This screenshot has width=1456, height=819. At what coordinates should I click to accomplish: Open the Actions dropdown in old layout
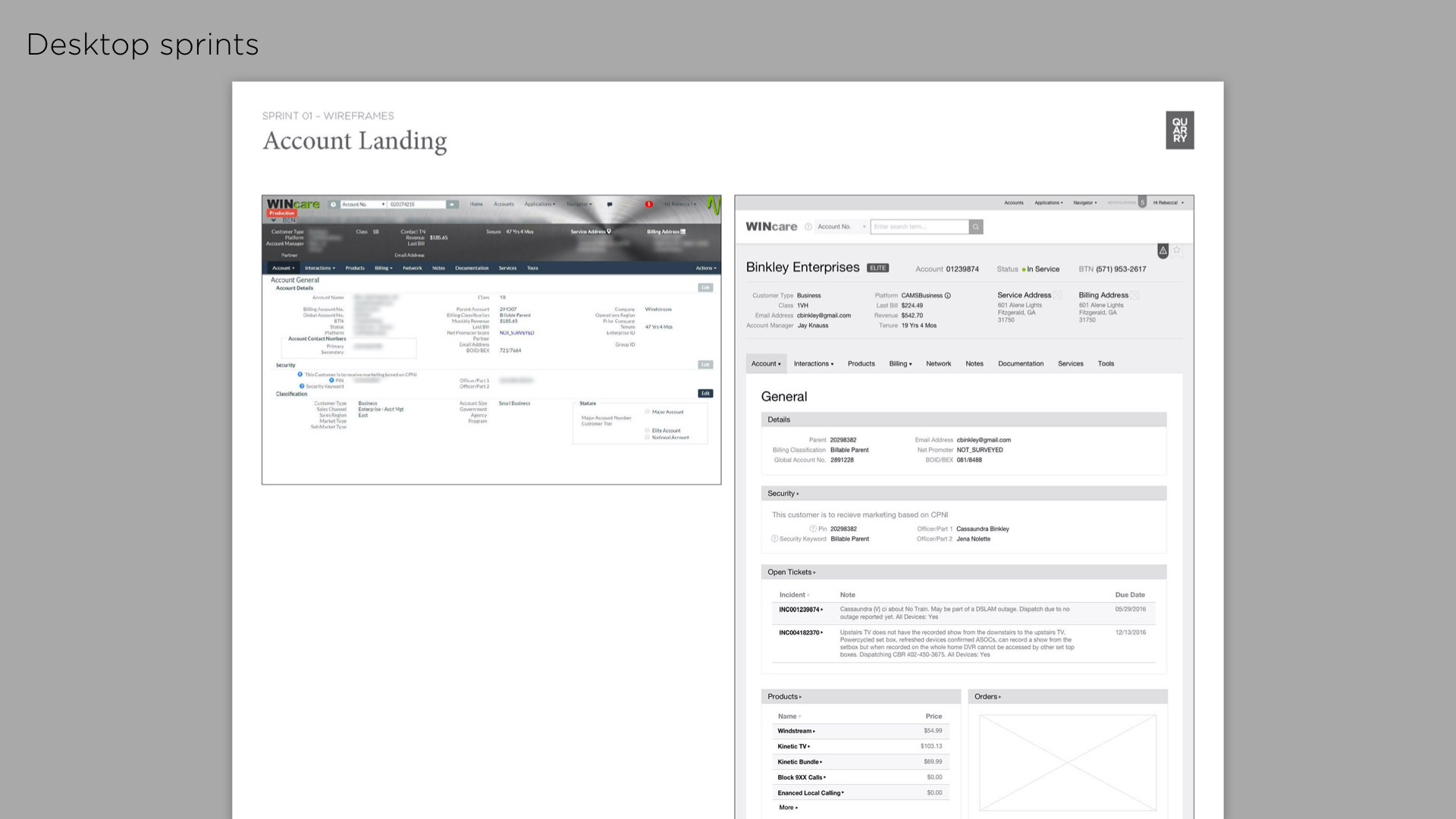click(705, 268)
